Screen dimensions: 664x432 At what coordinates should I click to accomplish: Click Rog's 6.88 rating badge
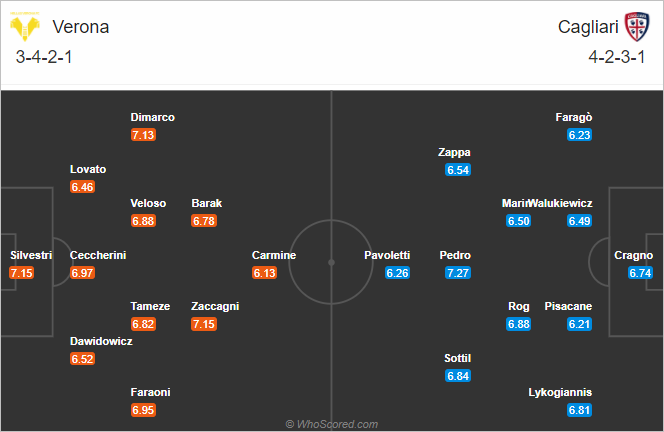(x=518, y=324)
